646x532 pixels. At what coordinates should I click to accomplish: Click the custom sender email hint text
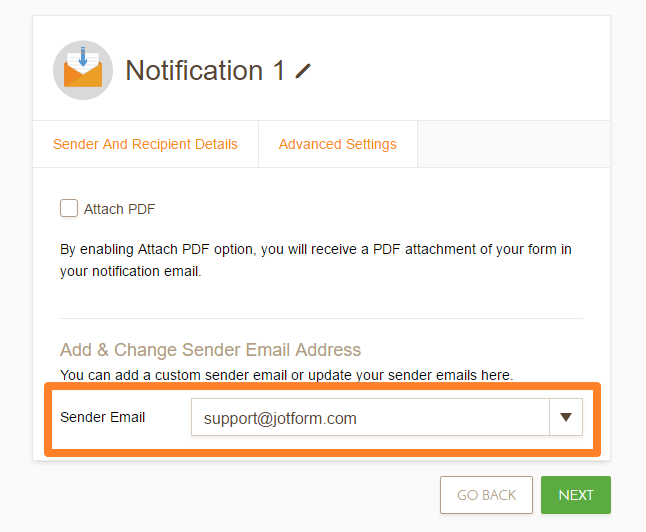[x=286, y=375]
